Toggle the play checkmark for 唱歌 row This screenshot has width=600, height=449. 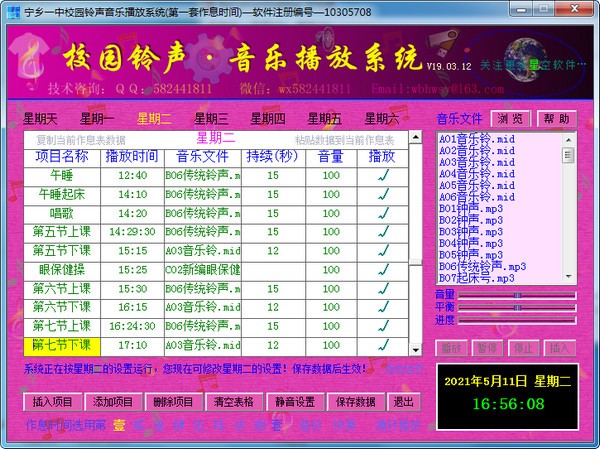(x=382, y=213)
